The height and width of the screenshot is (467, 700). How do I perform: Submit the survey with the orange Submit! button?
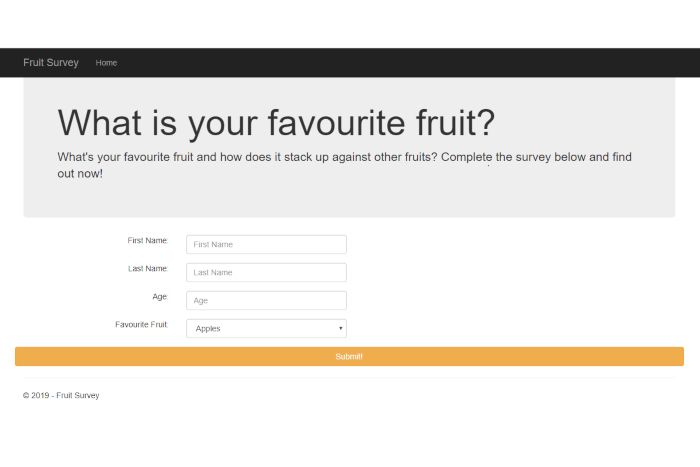[349, 356]
